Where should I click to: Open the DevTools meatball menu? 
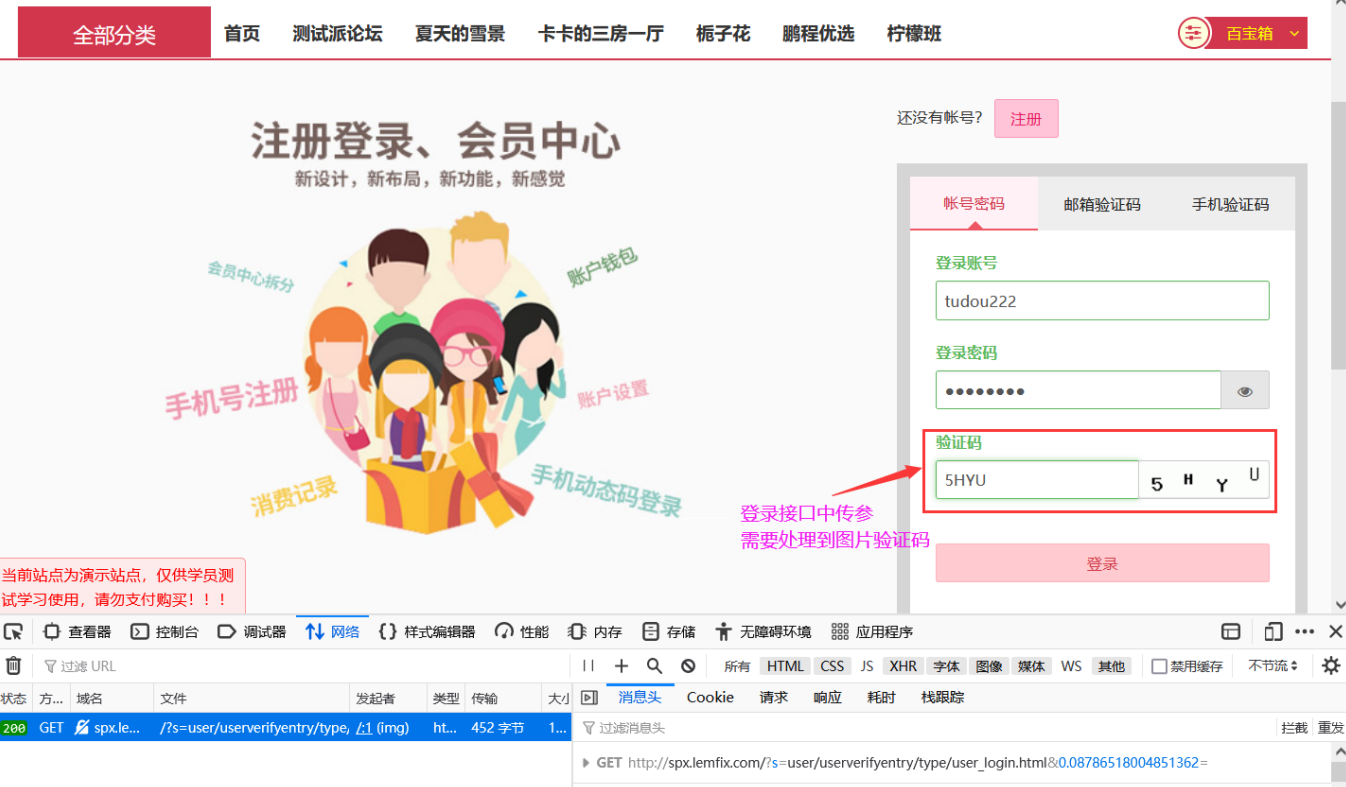point(1303,631)
